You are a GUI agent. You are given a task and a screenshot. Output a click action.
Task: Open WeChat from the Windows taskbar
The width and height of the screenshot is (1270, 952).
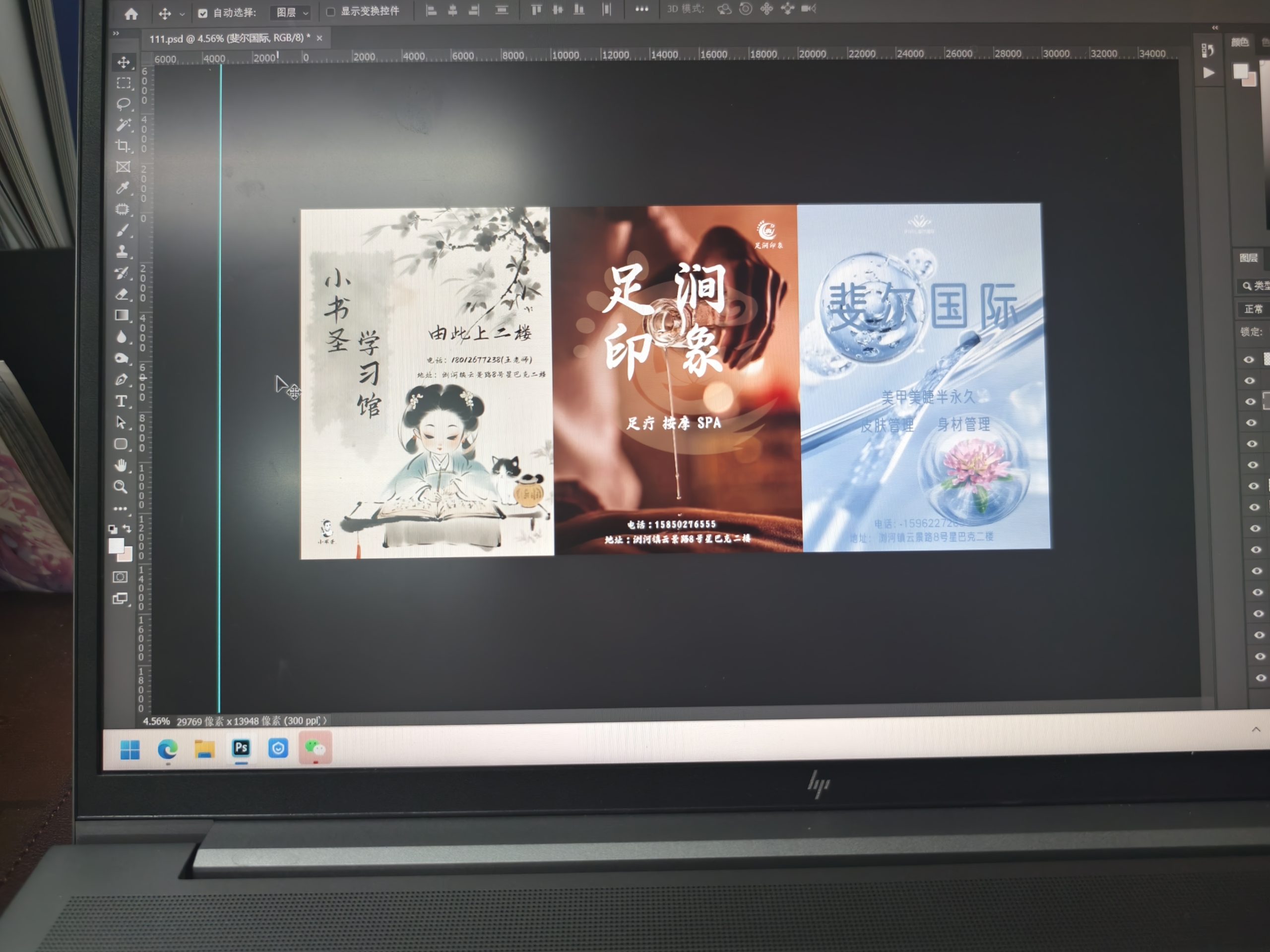(x=315, y=748)
